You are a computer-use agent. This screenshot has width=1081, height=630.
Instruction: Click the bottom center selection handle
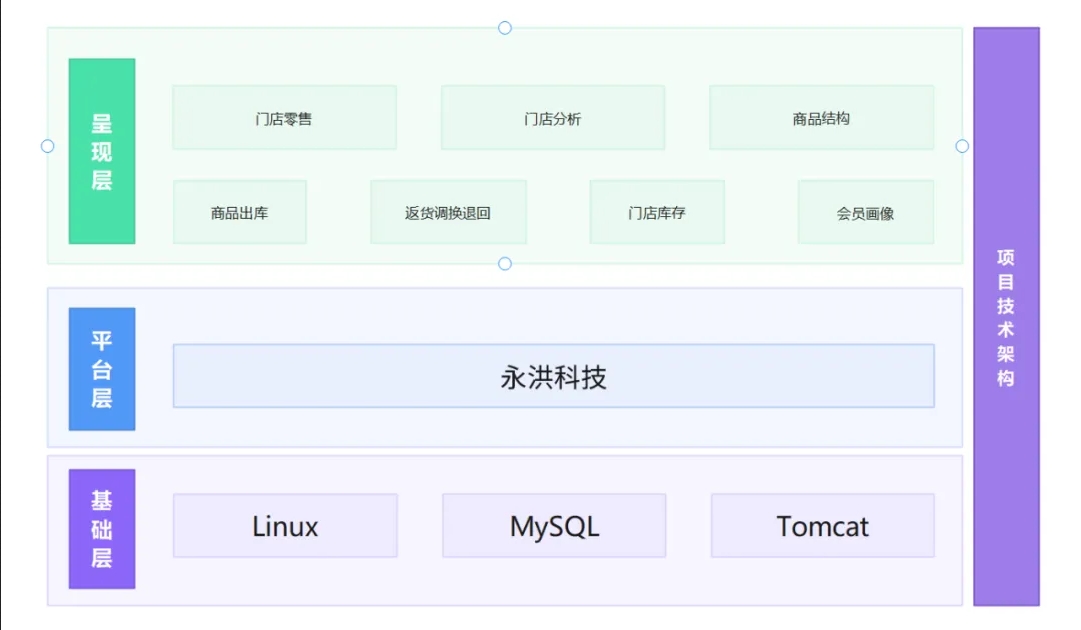[505, 263]
